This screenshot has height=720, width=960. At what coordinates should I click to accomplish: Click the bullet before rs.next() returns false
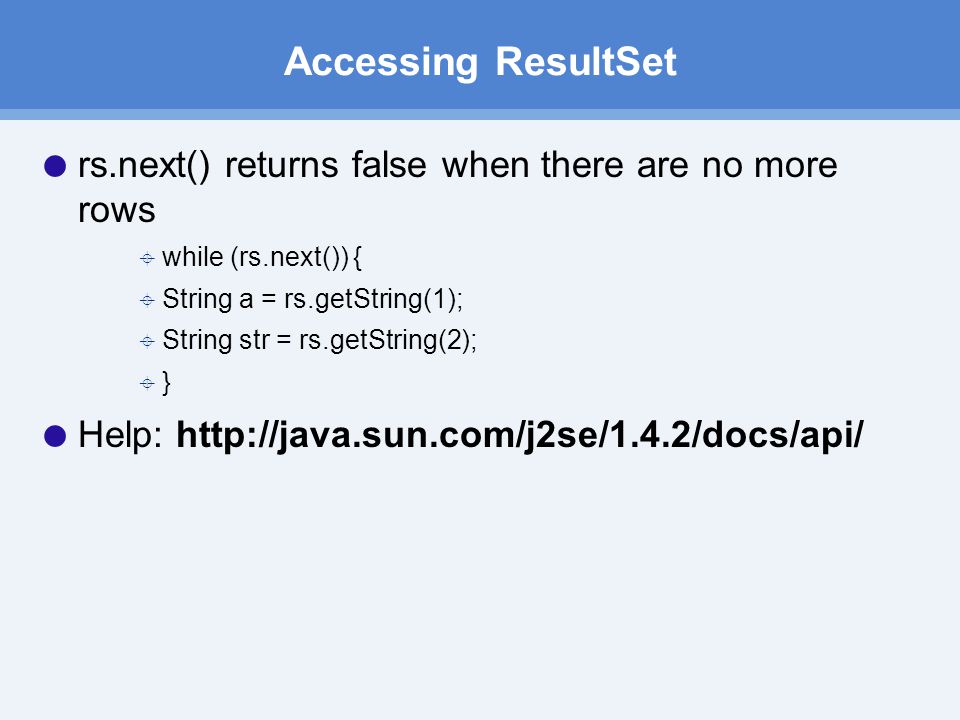pos(55,166)
